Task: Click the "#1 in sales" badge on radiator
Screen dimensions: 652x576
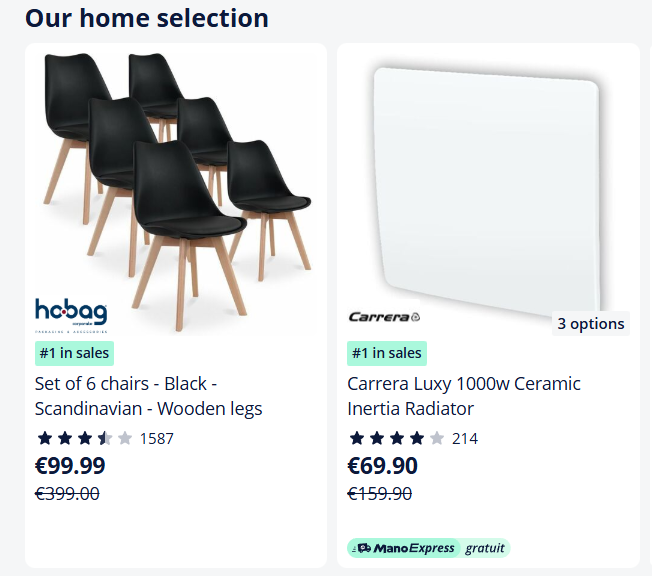Action: [x=387, y=353]
